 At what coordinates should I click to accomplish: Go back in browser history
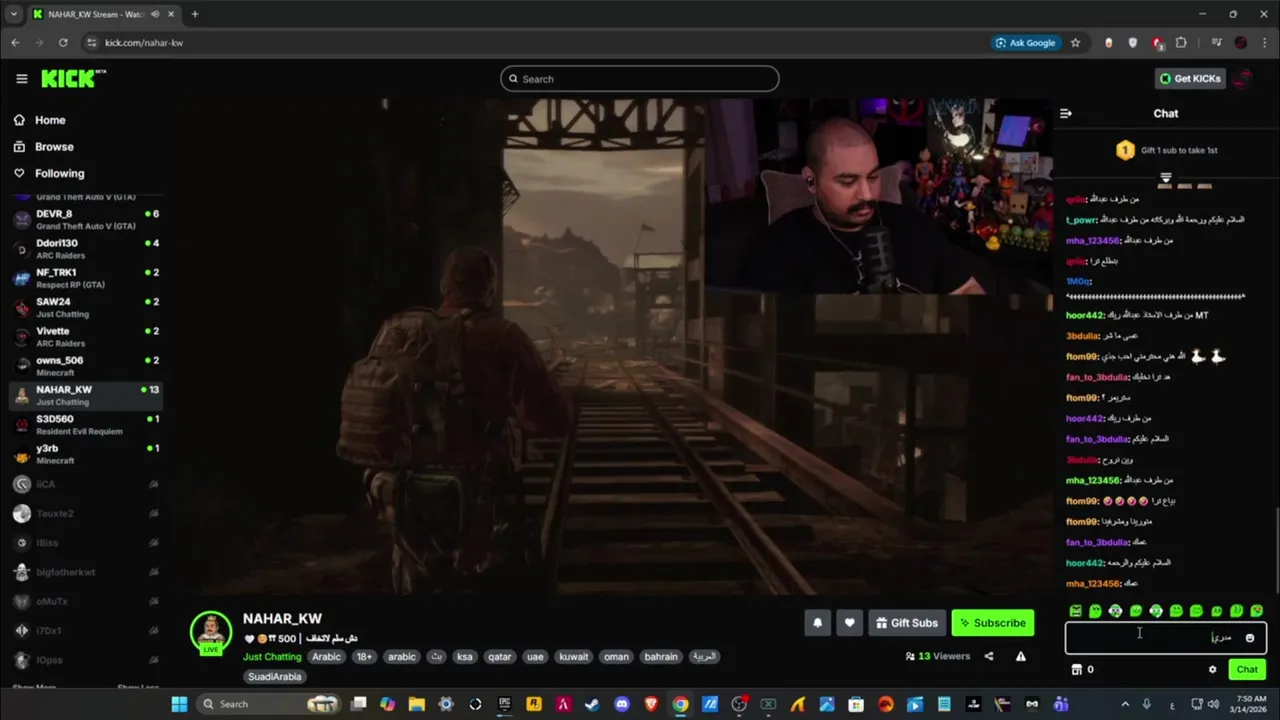pos(15,43)
